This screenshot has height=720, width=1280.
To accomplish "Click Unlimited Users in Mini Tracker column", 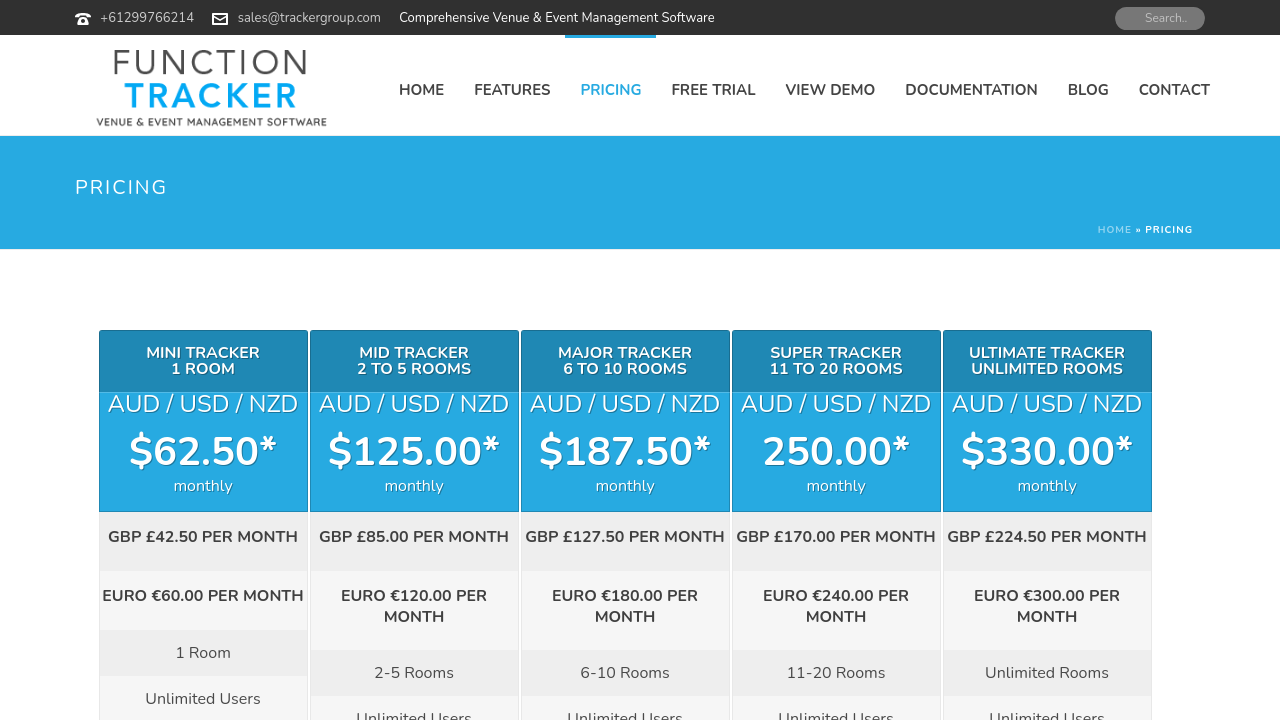I will coord(203,699).
